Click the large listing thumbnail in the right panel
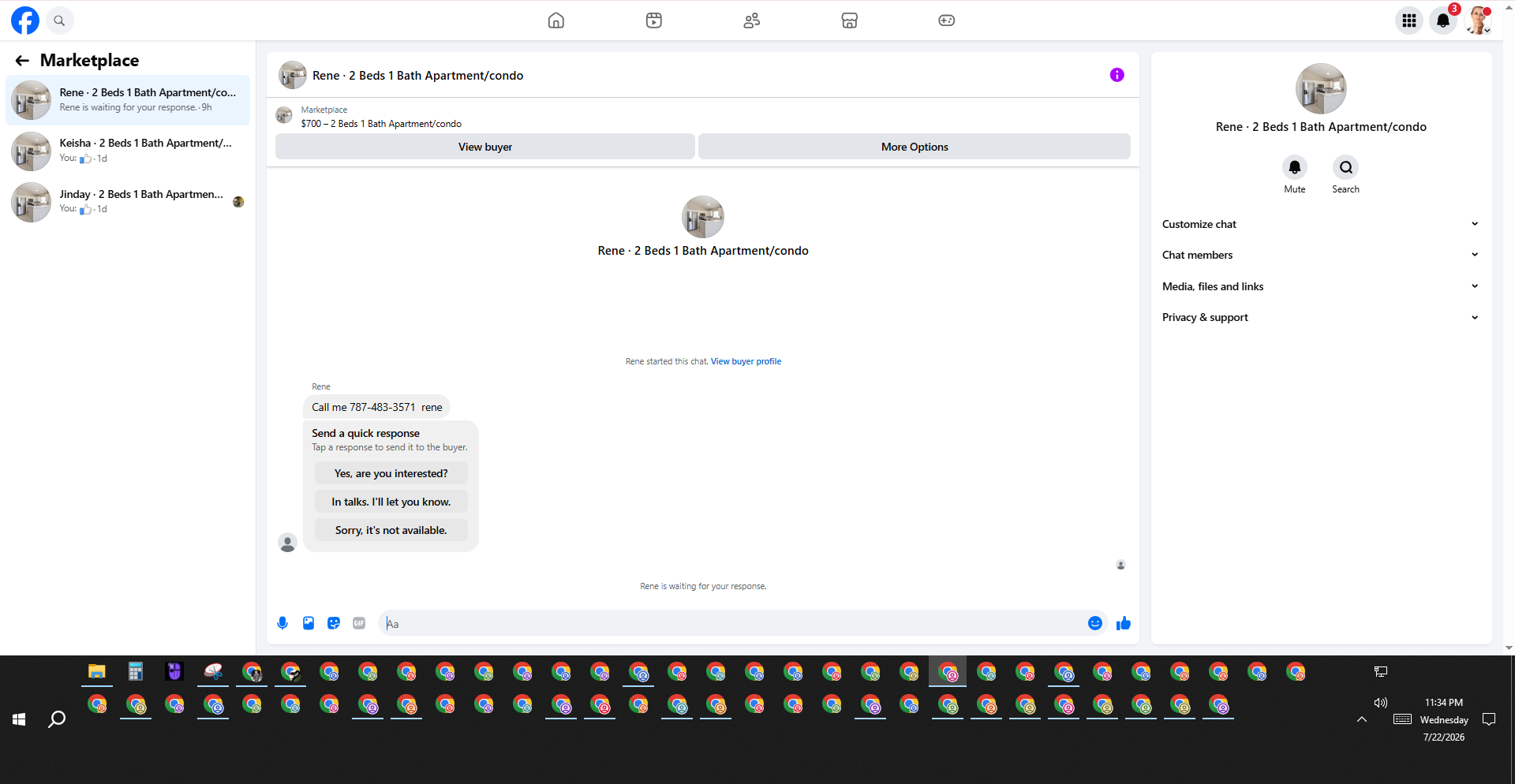This screenshot has width=1515, height=784. pos(1321,88)
